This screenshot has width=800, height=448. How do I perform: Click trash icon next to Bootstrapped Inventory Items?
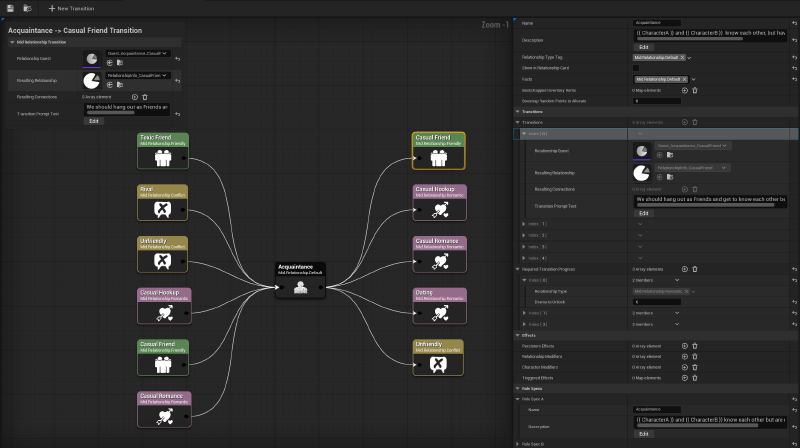pyautogui.click(x=694, y=89)
